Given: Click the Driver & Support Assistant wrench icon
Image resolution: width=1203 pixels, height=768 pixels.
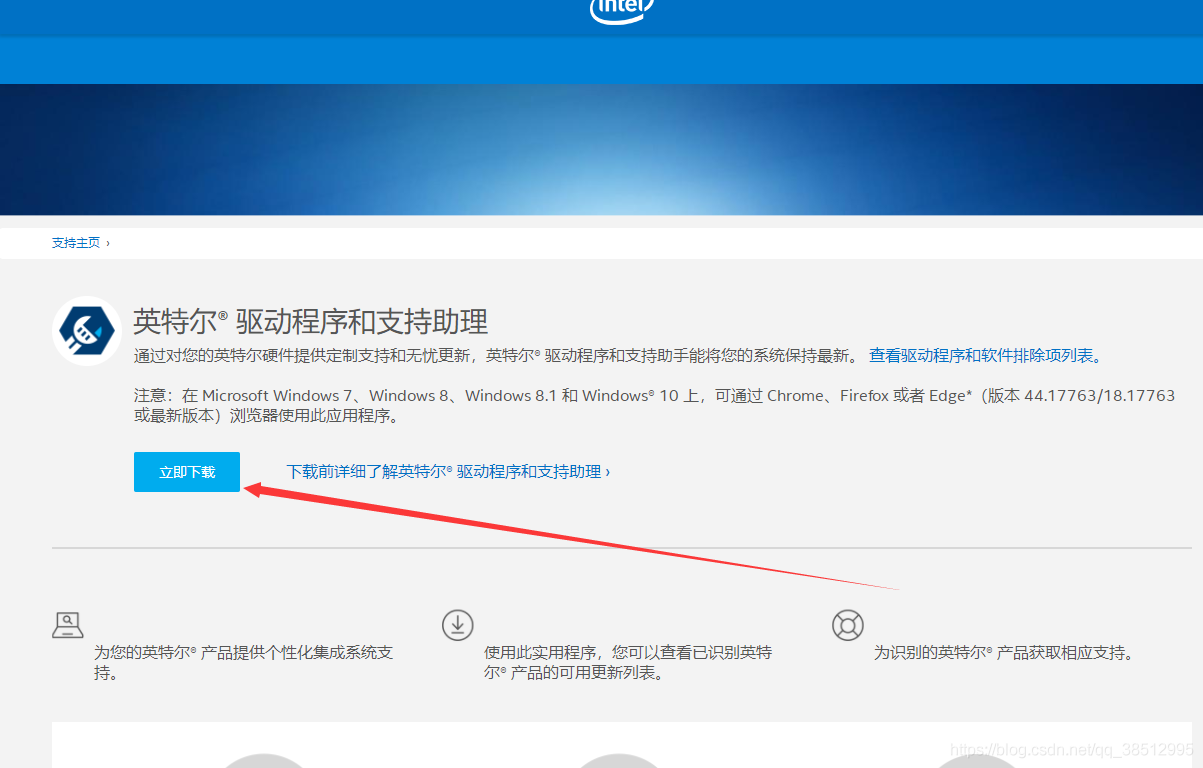Looking at the screenshot, I should [x=87, y=331].
